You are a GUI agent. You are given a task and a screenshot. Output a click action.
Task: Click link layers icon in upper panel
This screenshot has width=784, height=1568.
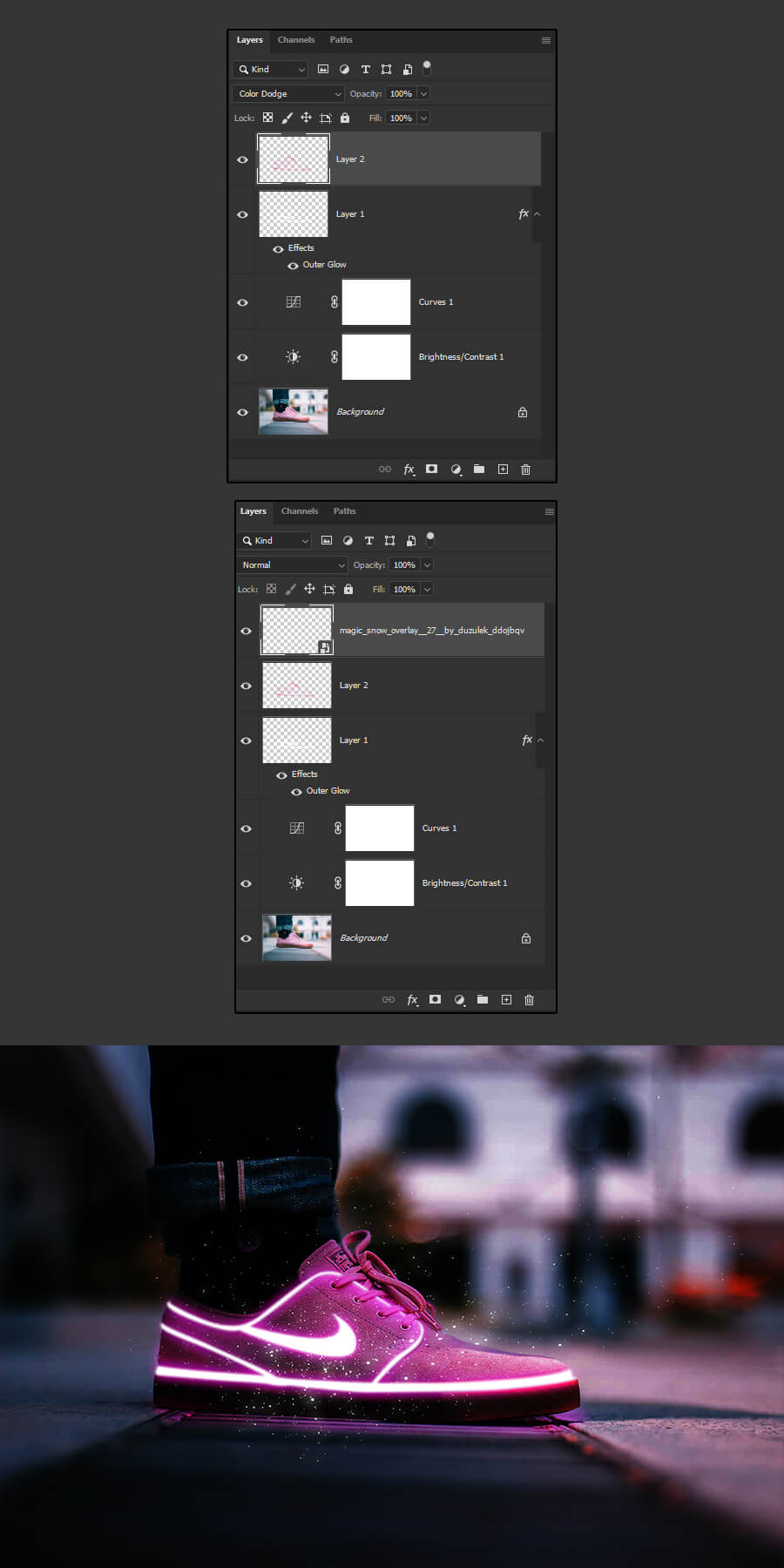pos(385,470)
